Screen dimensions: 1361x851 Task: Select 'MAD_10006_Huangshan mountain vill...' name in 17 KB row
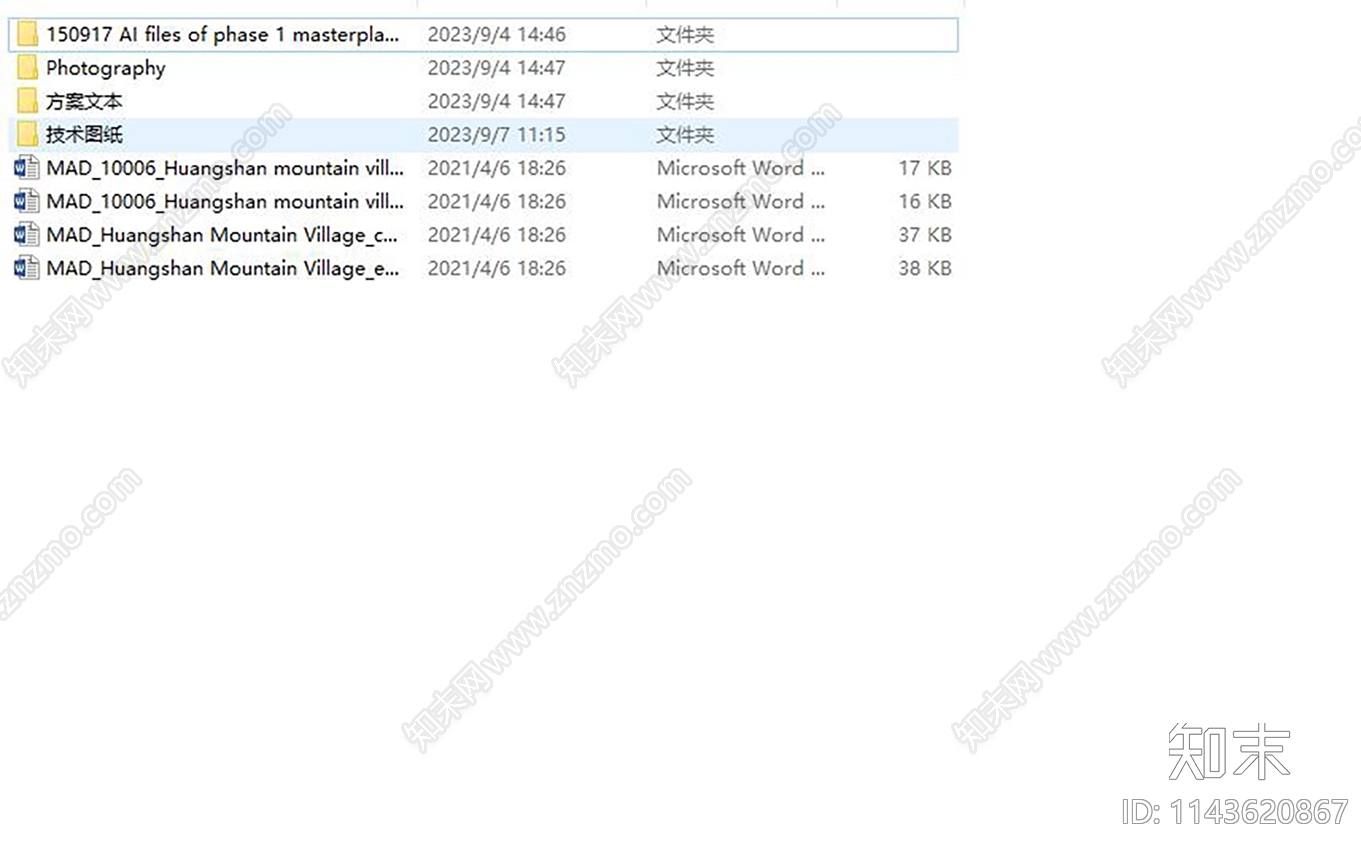coord(225,168)
